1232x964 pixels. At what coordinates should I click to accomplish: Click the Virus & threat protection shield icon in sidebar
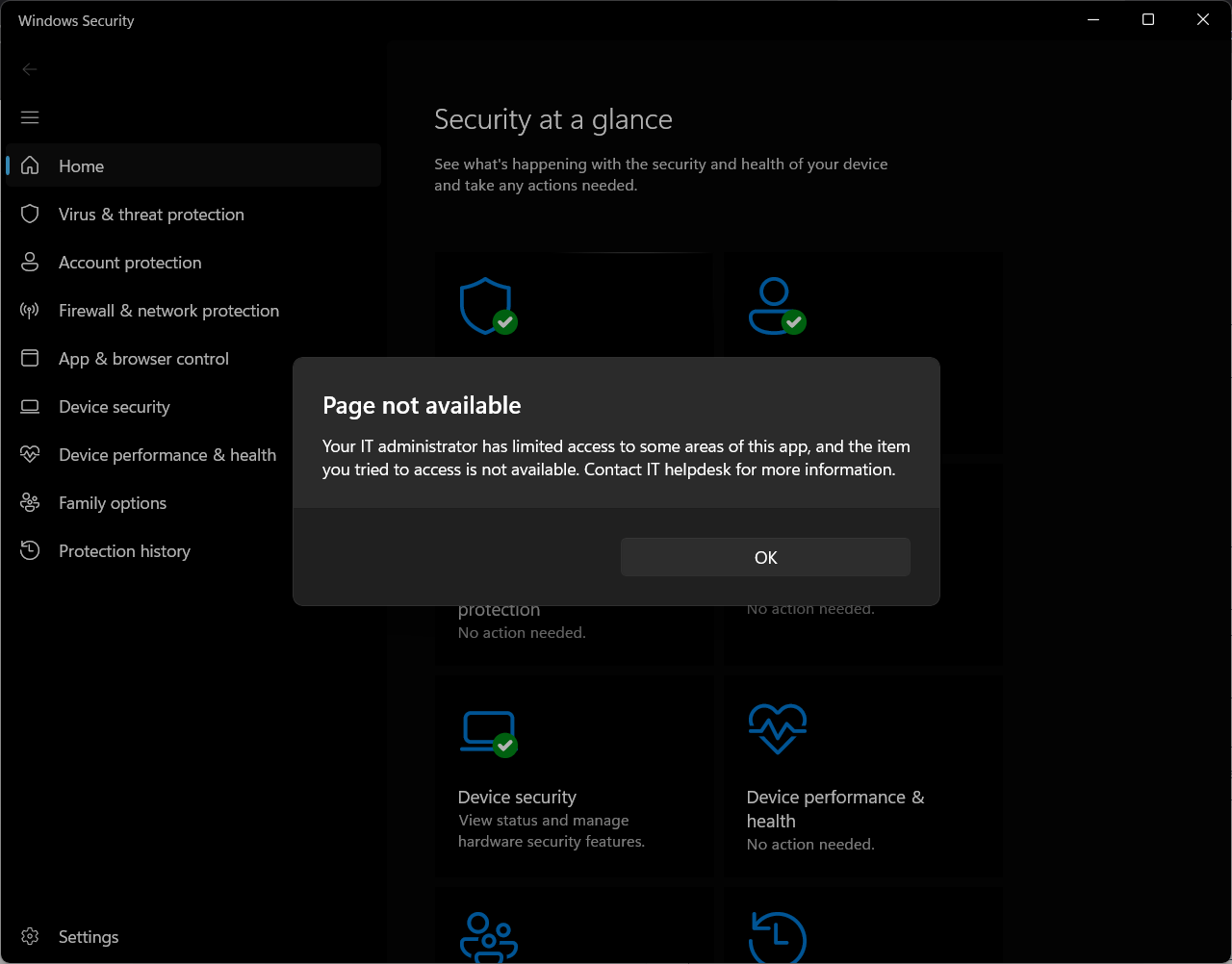[30, 214]
